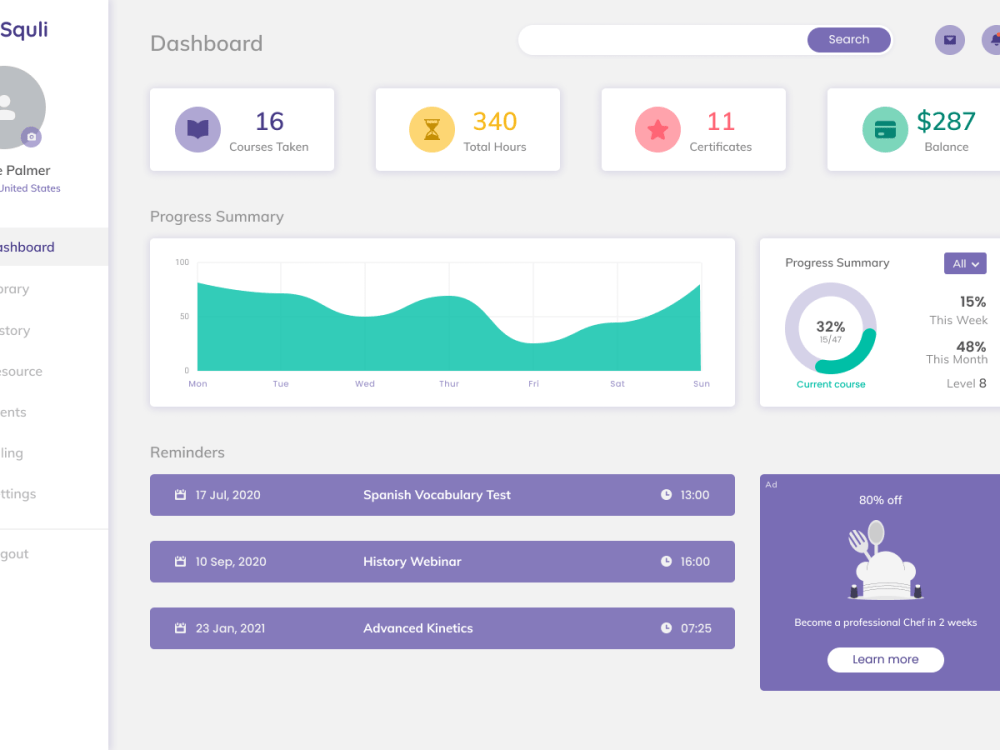This screenshot has width=1000, height=750.
Task: Click clock icon next to 16:00
Action: 666,561
